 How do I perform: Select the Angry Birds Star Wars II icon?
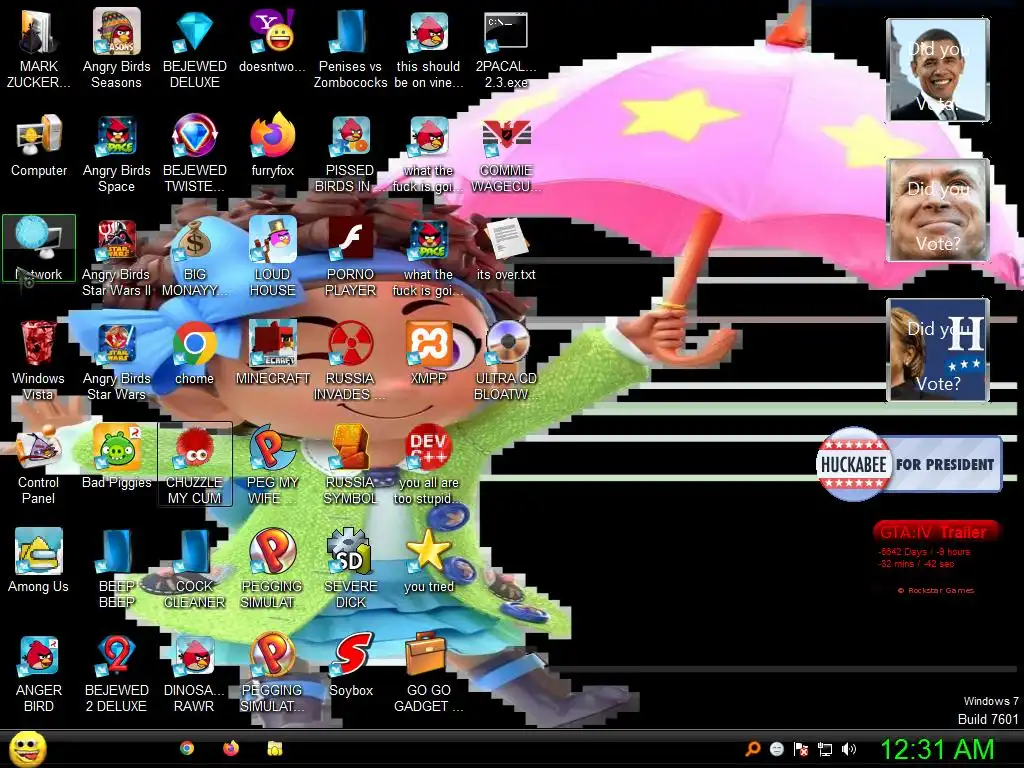(x=116, y=257)
